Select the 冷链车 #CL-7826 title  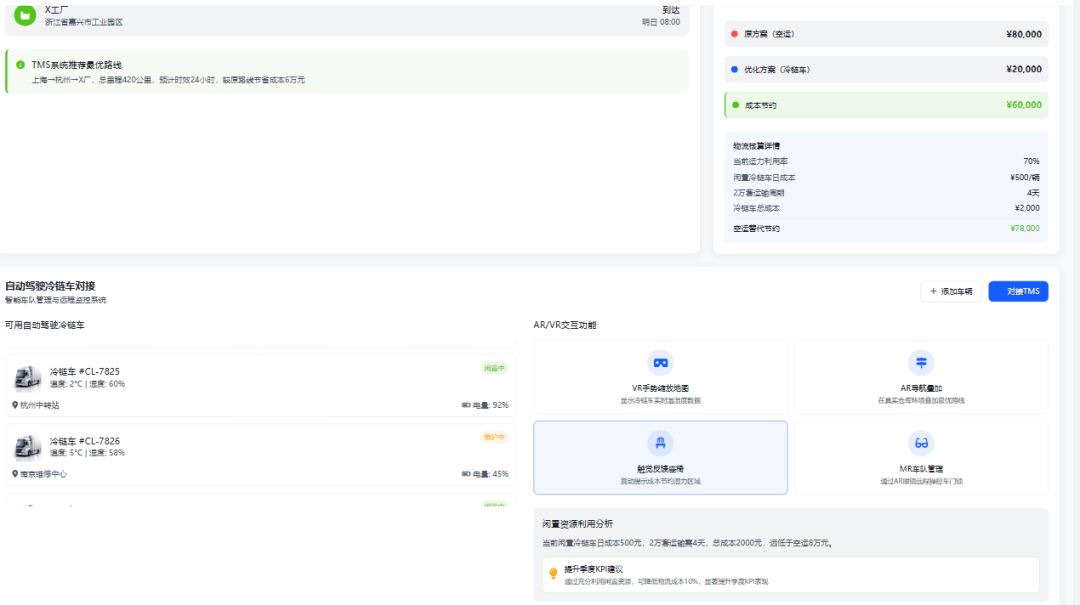click(x=85, y=441)
